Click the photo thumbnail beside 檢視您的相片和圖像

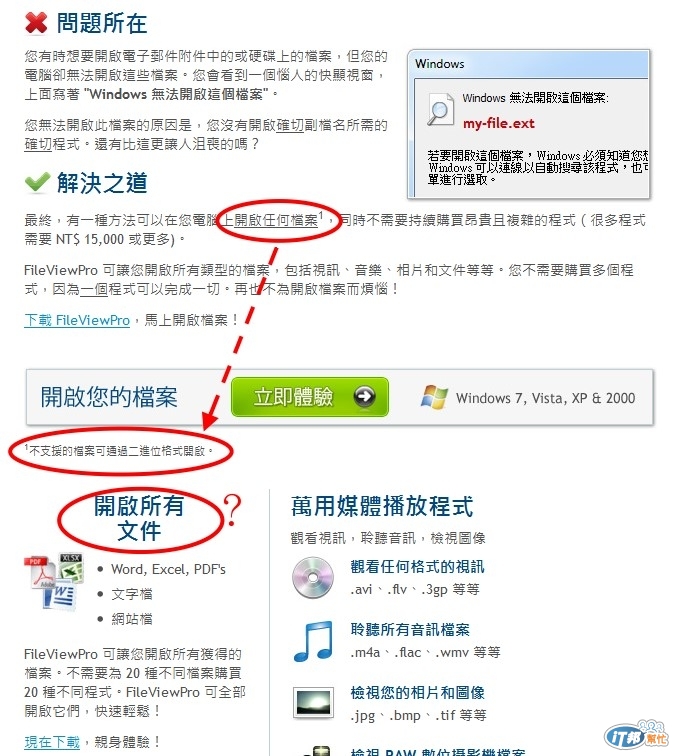[x=313, y=702]
